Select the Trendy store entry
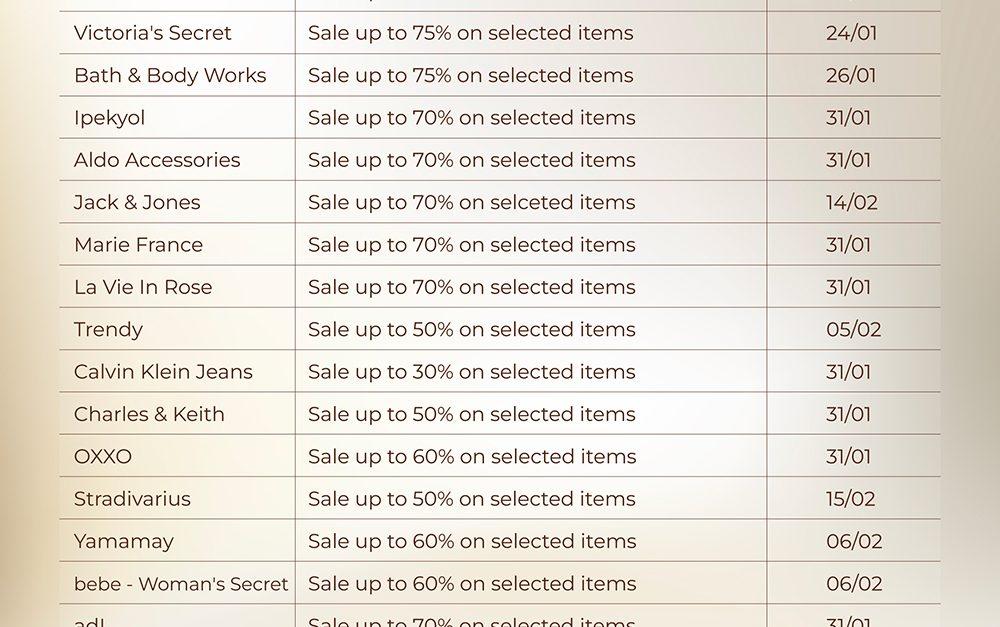1000x627 pixels. tap(108, 329)
